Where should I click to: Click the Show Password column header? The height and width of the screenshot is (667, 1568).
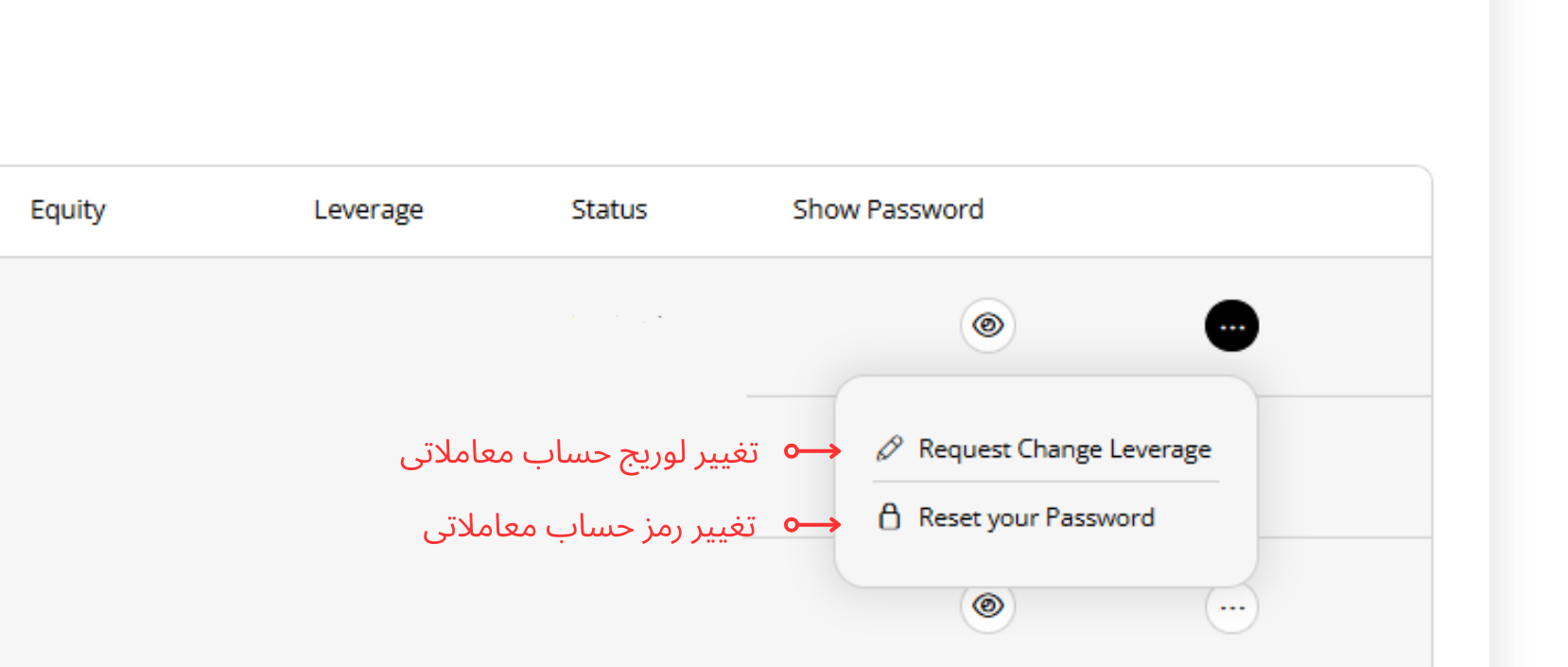click(887, 210)
